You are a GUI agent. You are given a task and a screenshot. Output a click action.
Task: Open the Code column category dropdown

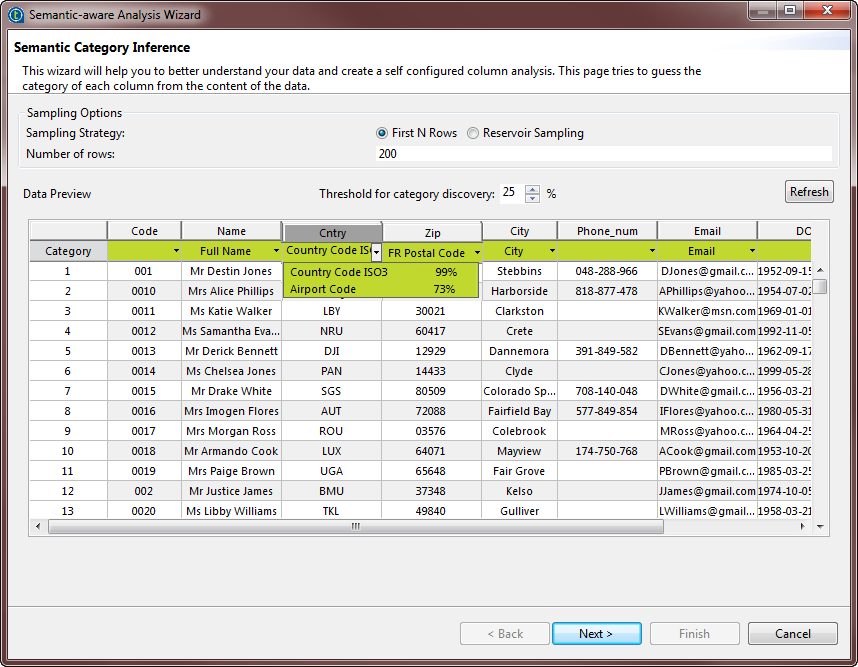(176, 251)
